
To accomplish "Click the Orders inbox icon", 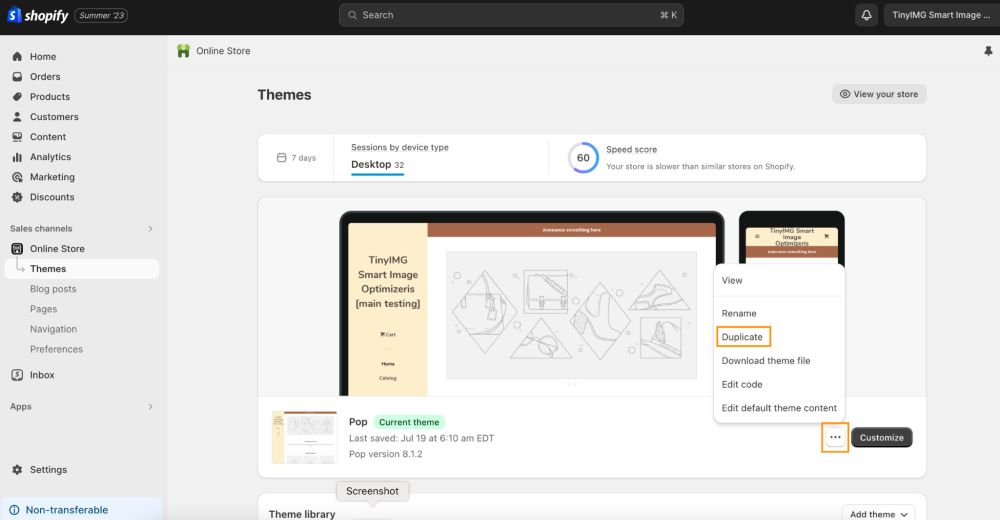I will pyautogui.click(x=17, y=77).
